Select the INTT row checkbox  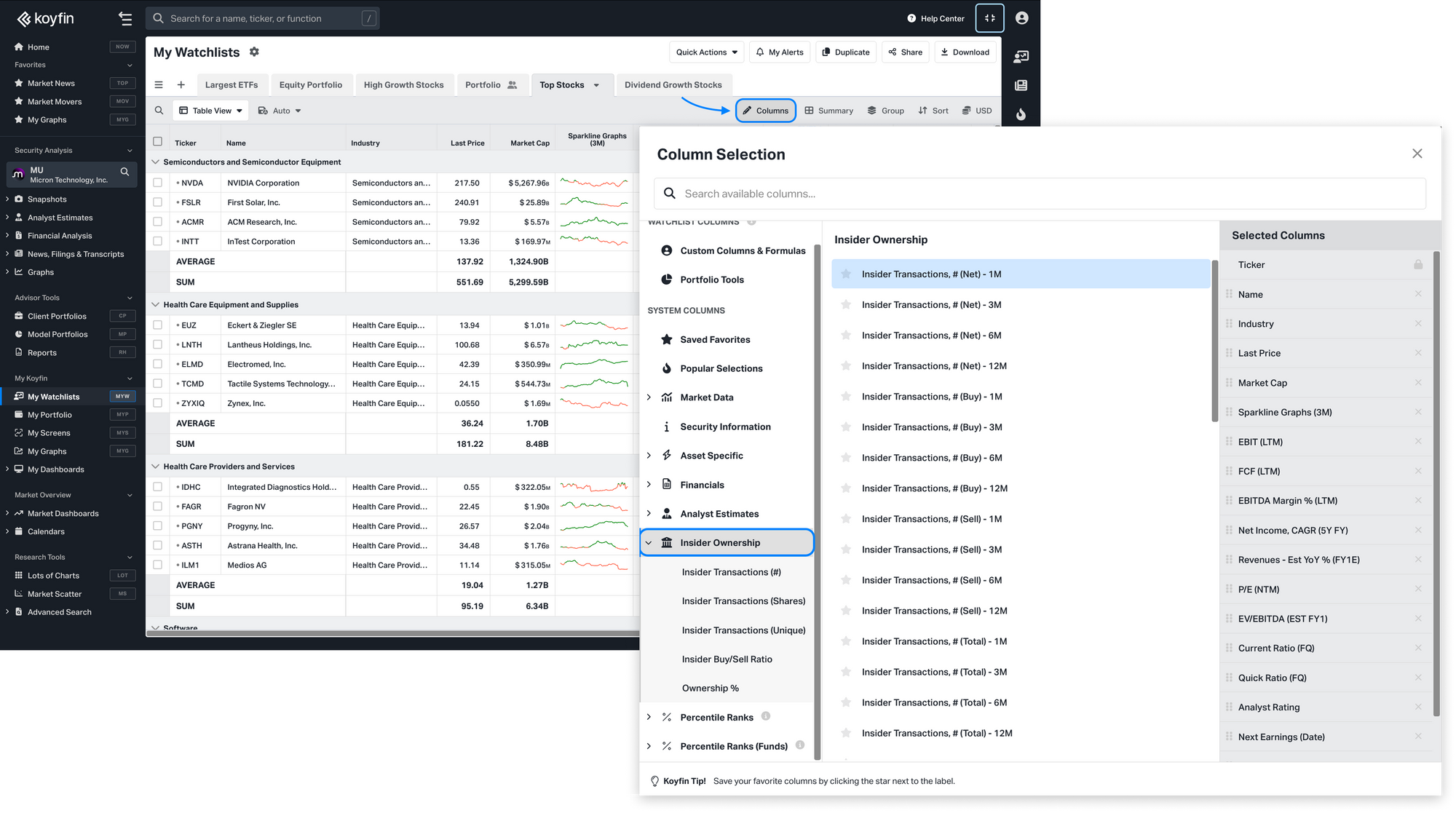coord(157,241)
